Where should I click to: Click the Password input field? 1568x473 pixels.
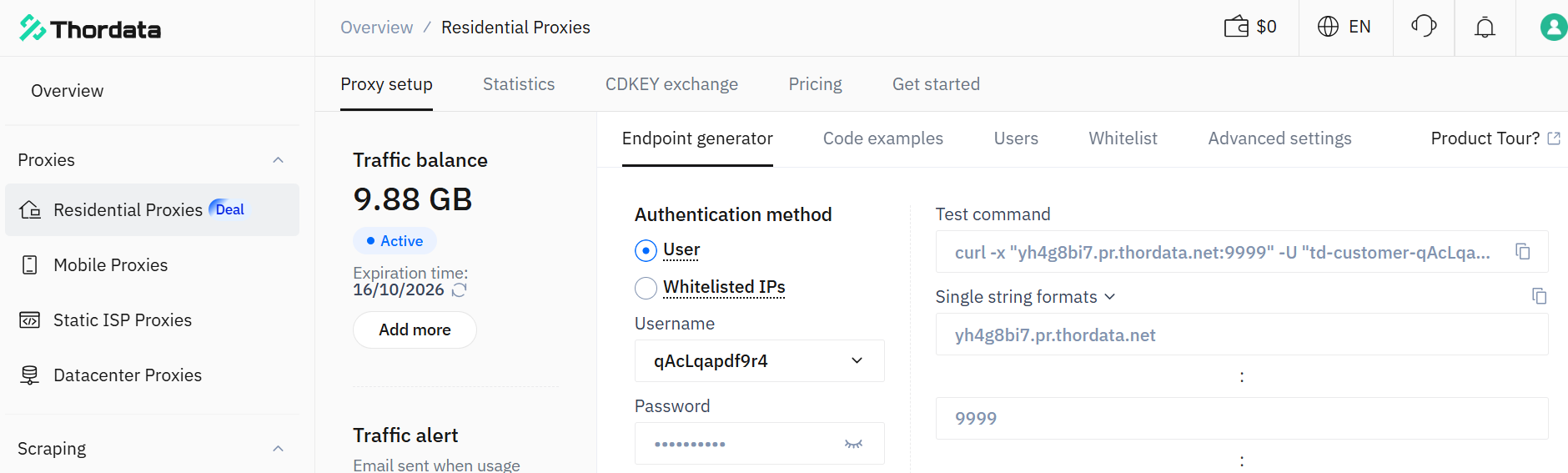pyautogui.click(x=759, y=444)
